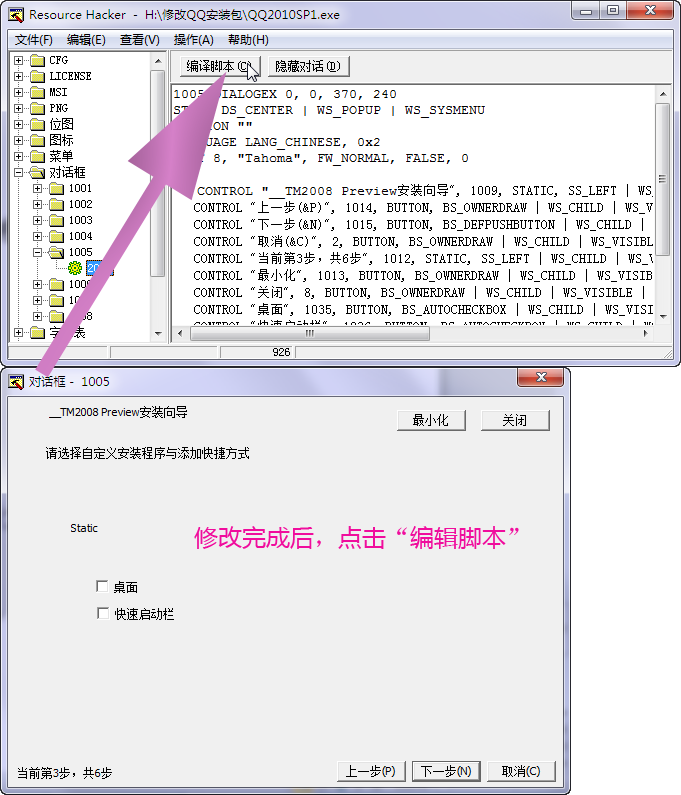The width and height of the screenshot is (681, 795).
Task: Select the 1002 folder icon
Action: (x=57, y=204)
